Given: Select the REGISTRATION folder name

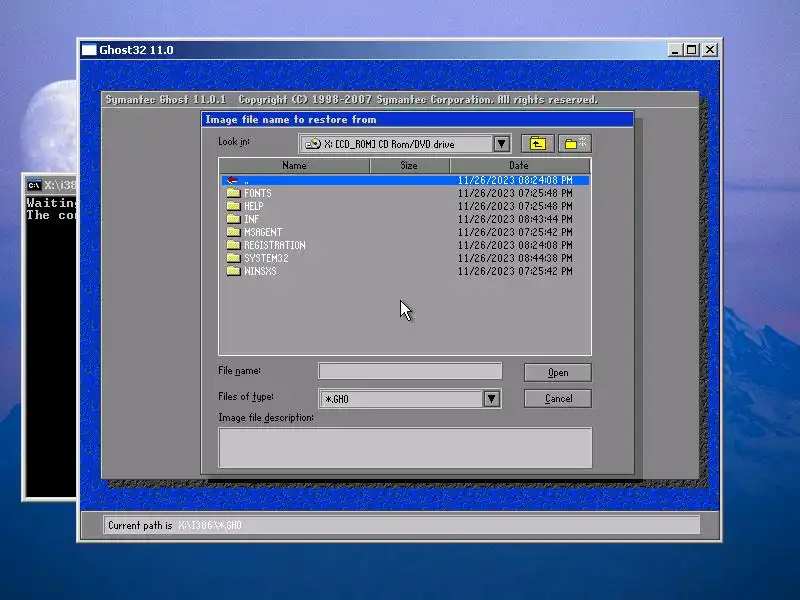Looking at the screenshot, I should (x=274, y=245).
